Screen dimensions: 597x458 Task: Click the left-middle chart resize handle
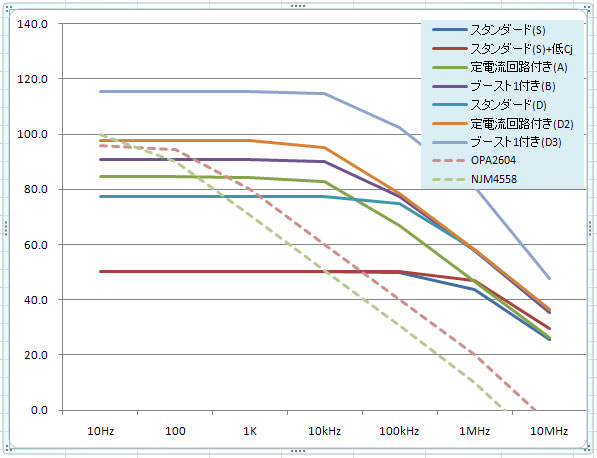click(6, 228)
